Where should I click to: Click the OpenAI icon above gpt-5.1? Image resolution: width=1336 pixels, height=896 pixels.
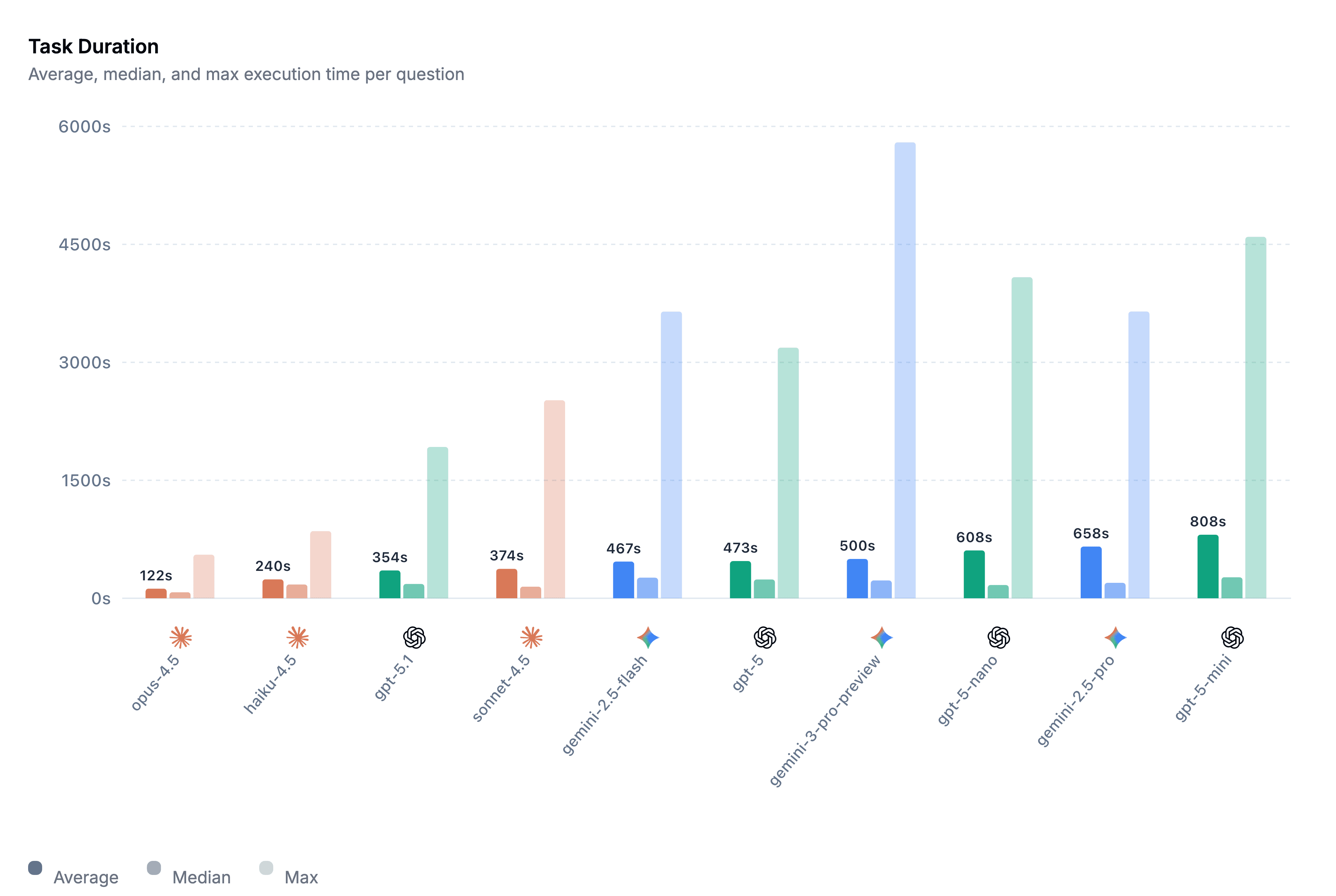414,637
